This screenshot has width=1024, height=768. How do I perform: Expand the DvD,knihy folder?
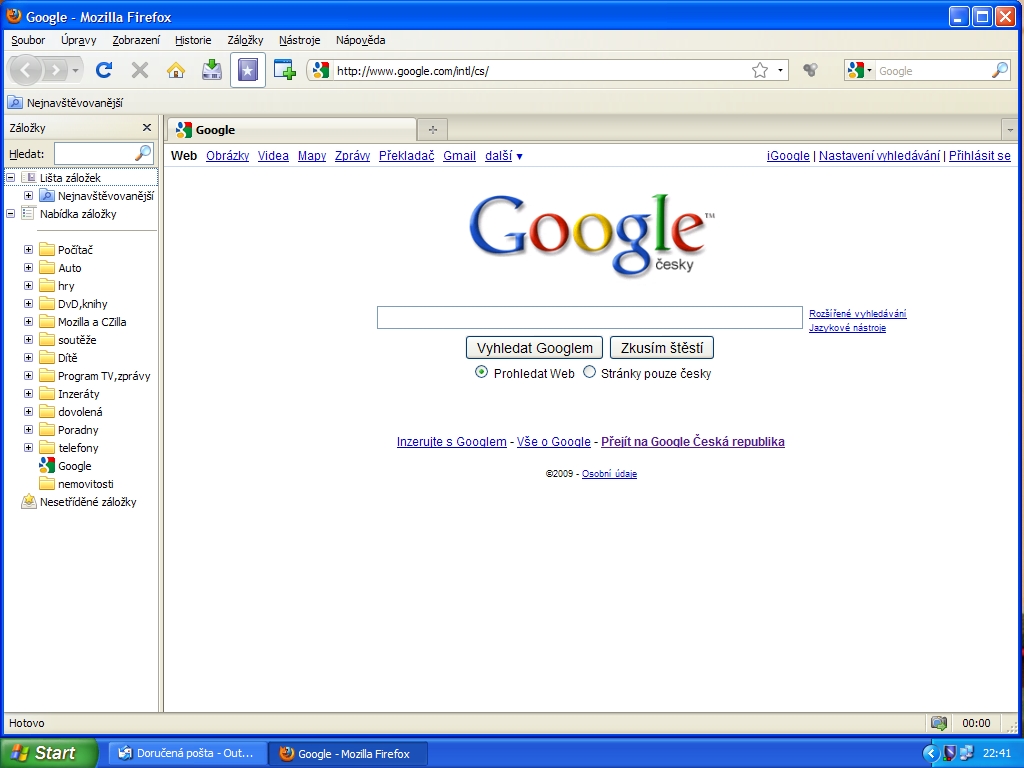(28, 304)
